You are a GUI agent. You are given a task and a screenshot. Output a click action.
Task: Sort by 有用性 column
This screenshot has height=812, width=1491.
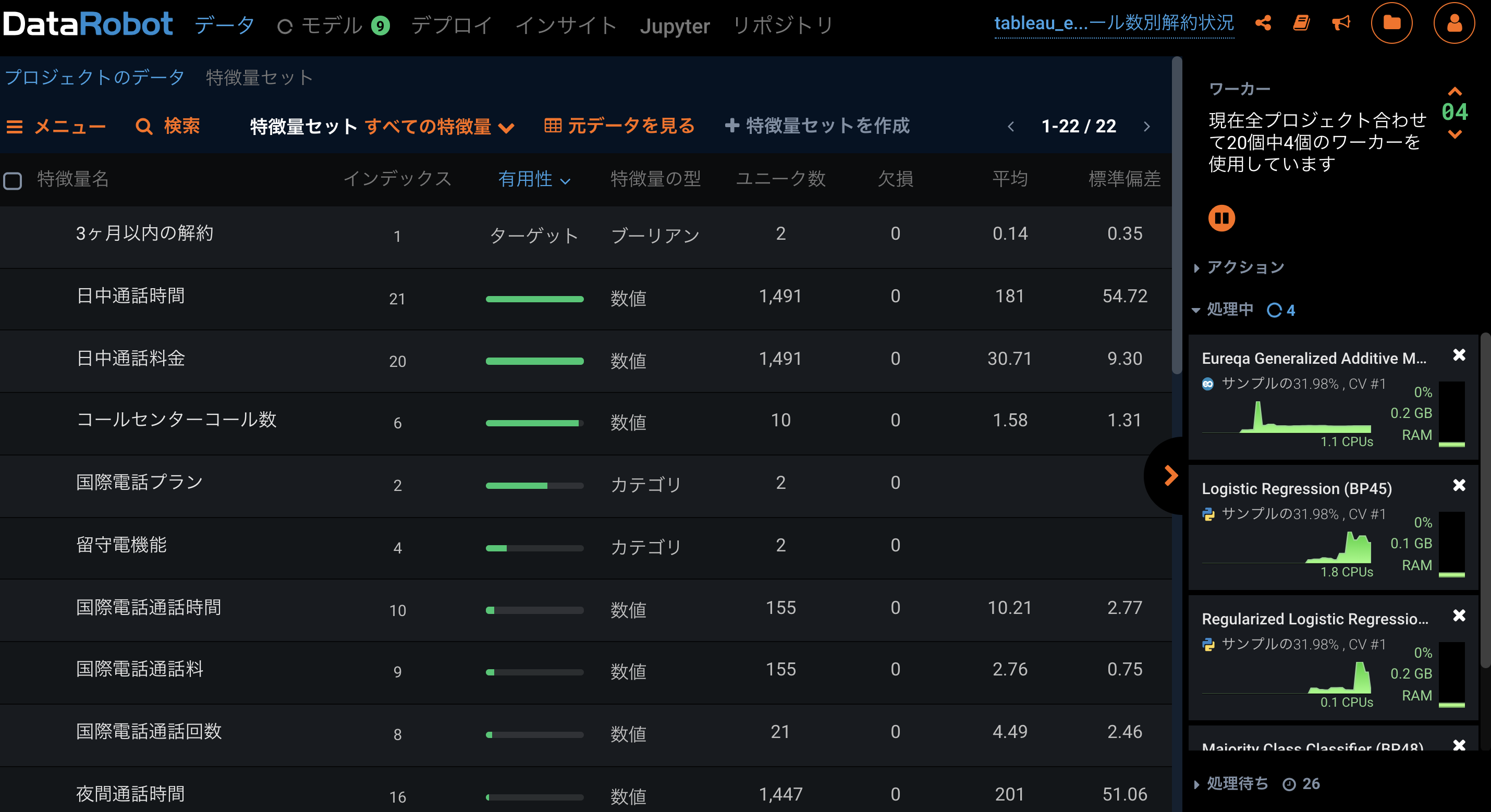[x=534, y=179]
